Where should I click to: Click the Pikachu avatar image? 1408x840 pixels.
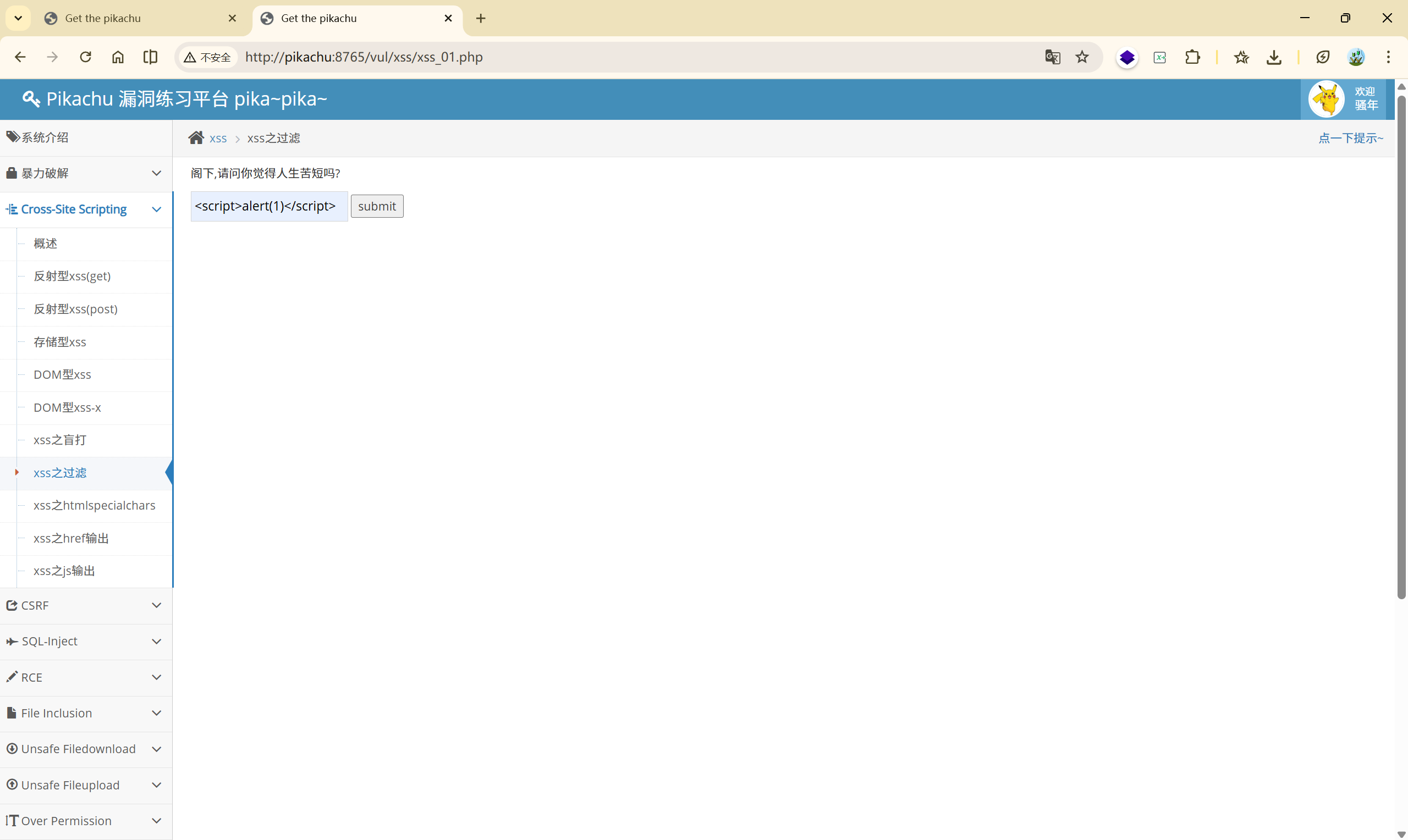[x=1326, y=99]
